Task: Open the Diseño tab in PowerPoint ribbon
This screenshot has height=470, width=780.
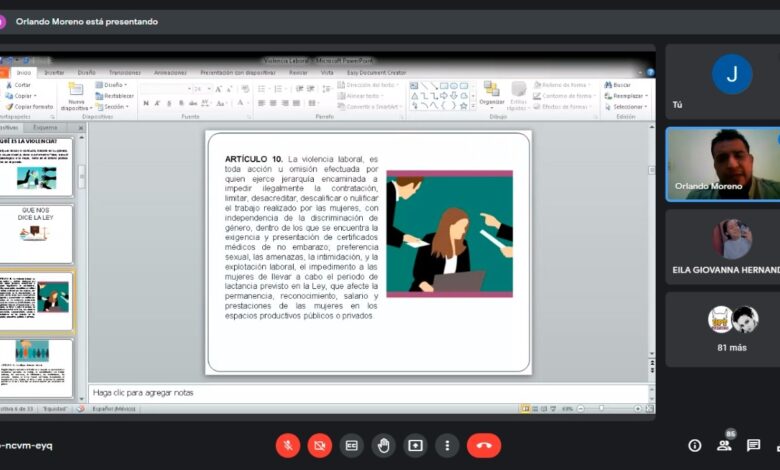Action: [87, 73]
